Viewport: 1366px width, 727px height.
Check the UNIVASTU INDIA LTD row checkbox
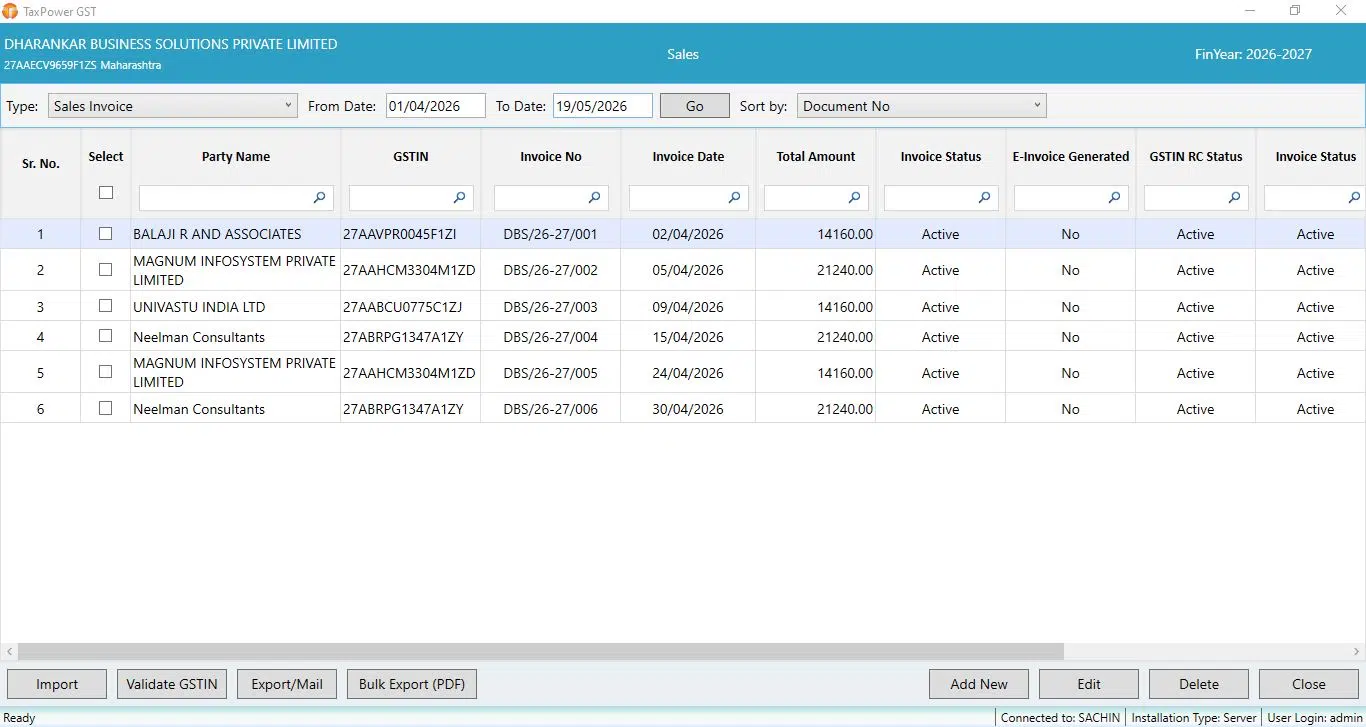click(x=106, y=306)
